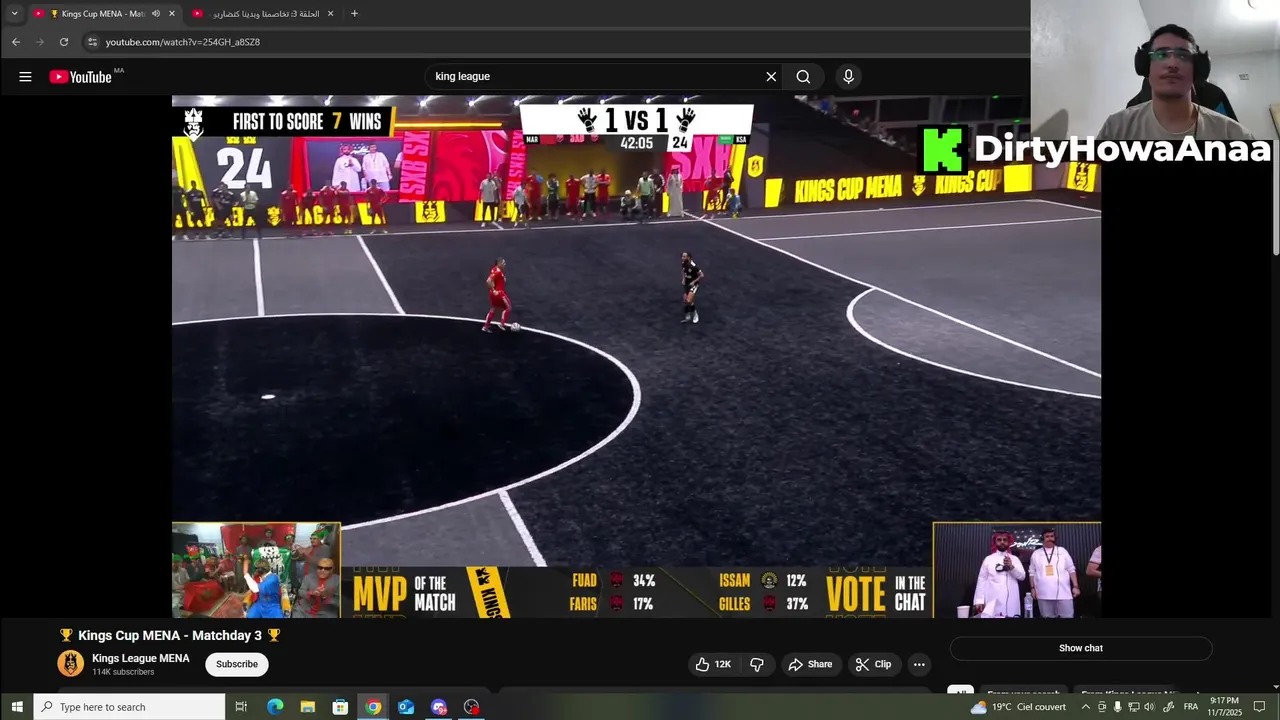Open the volume speaker icon in system tray

(1149, 707)
